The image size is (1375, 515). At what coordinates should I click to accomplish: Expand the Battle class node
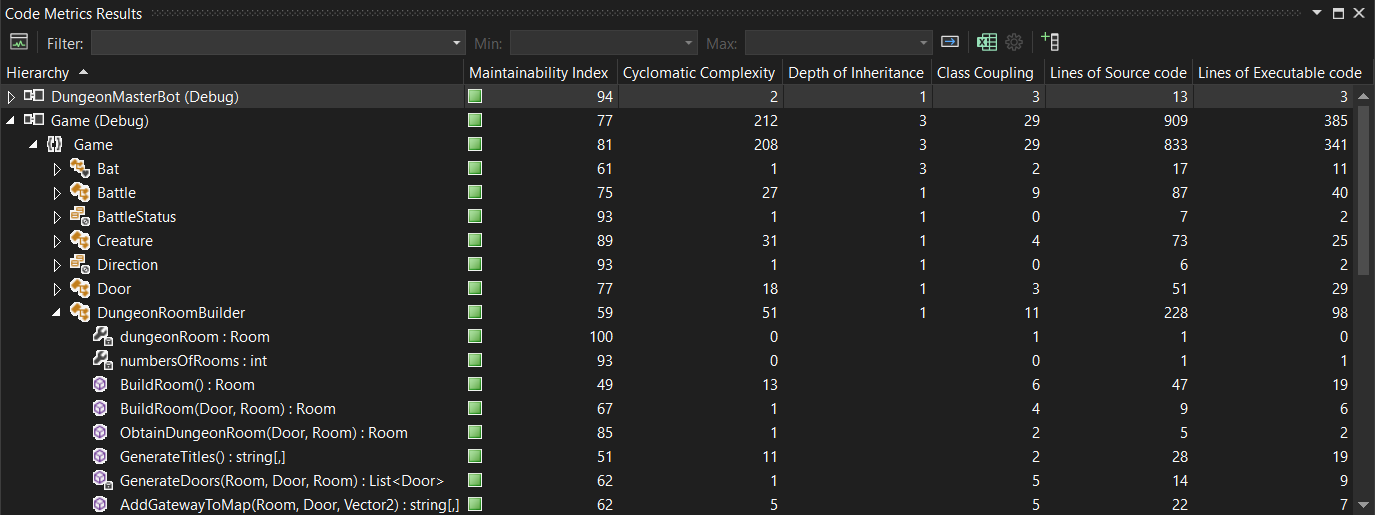[x=57, y=193]
